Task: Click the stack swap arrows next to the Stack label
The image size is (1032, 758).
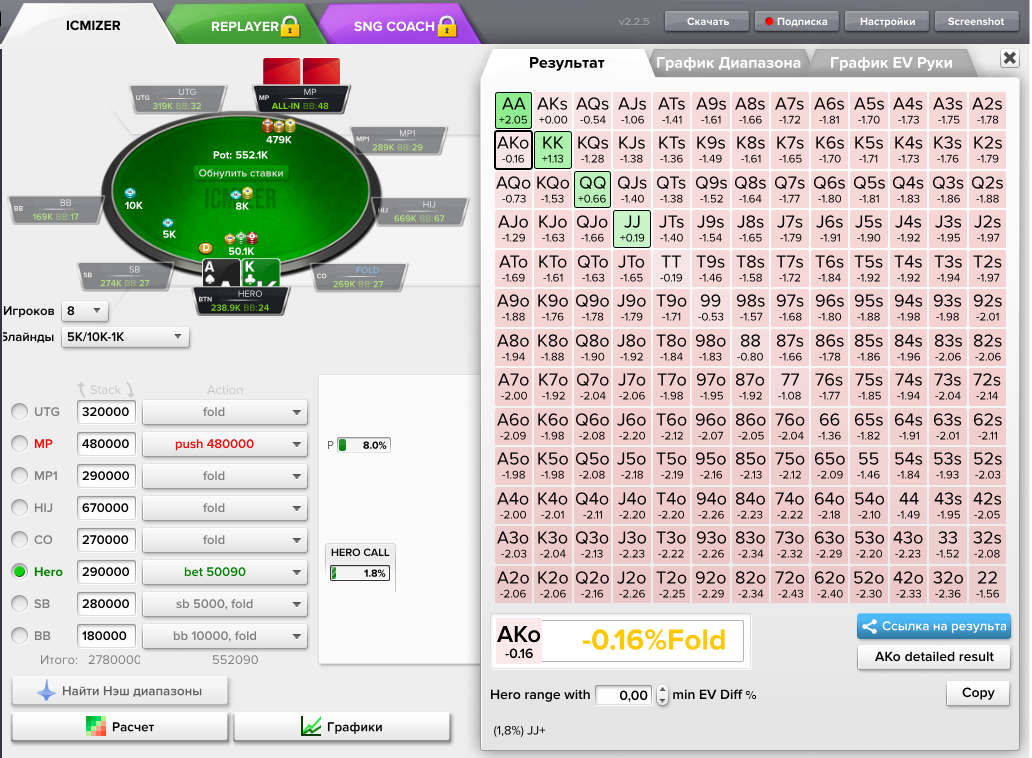Action: [x=105, y=390]
